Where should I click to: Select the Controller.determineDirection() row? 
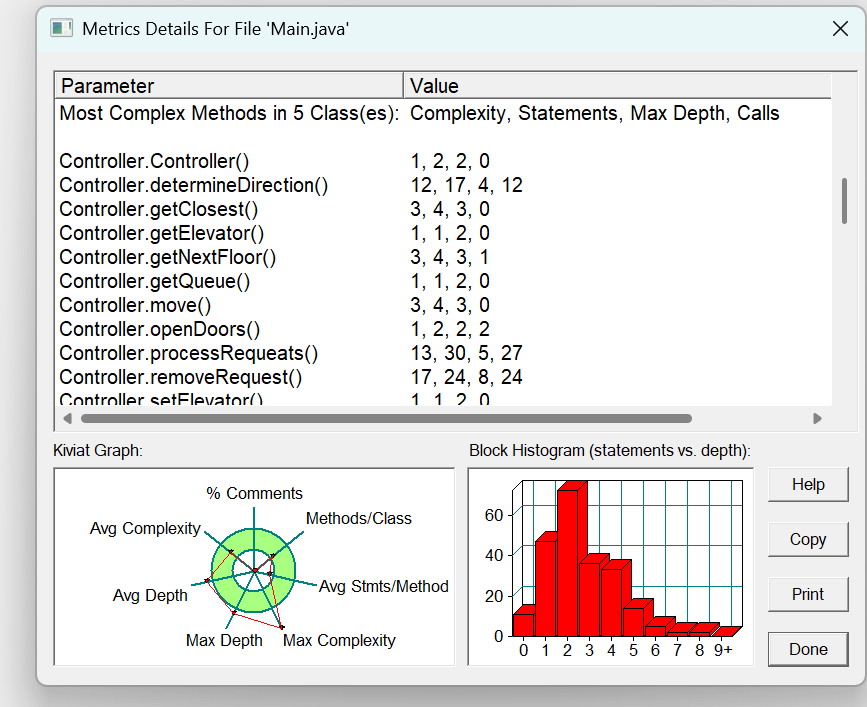point(444,185)
